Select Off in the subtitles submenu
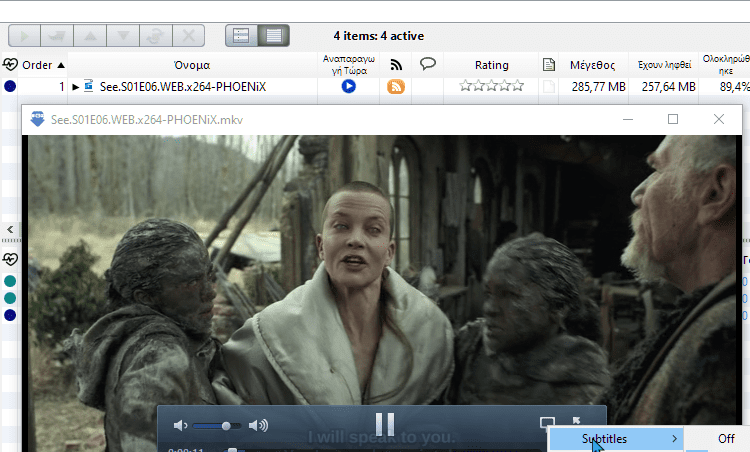The height and width of the screenshot is (452, 750). point(726,439)
